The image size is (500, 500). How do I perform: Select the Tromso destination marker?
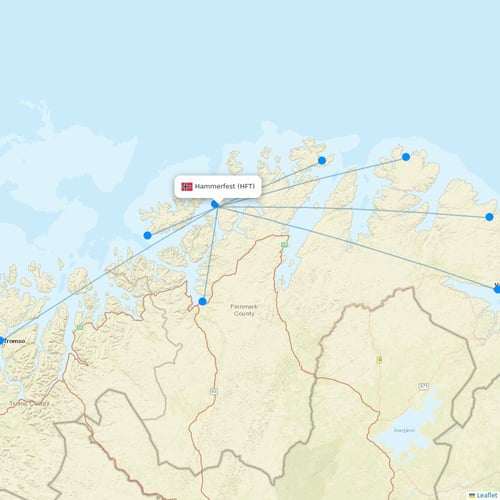[1, 341]
